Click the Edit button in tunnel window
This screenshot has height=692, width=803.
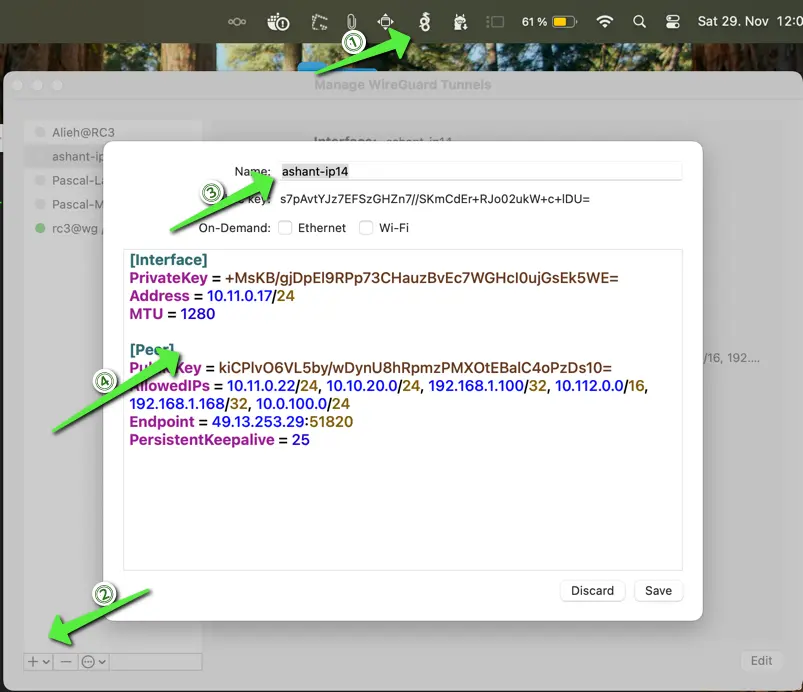(x=761, y=660)
